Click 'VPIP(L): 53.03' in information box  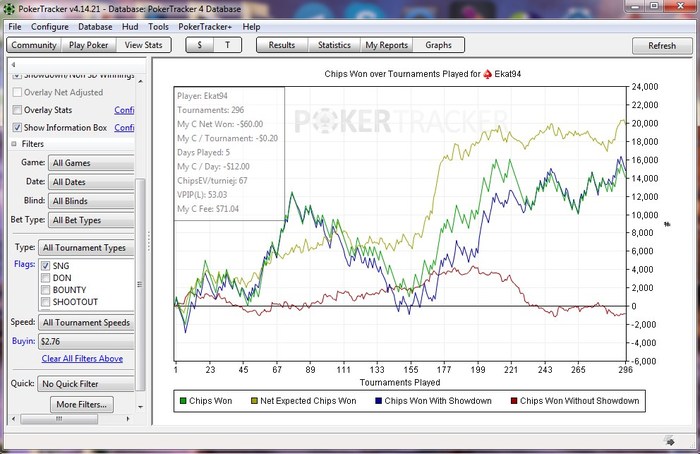(202, 195)
